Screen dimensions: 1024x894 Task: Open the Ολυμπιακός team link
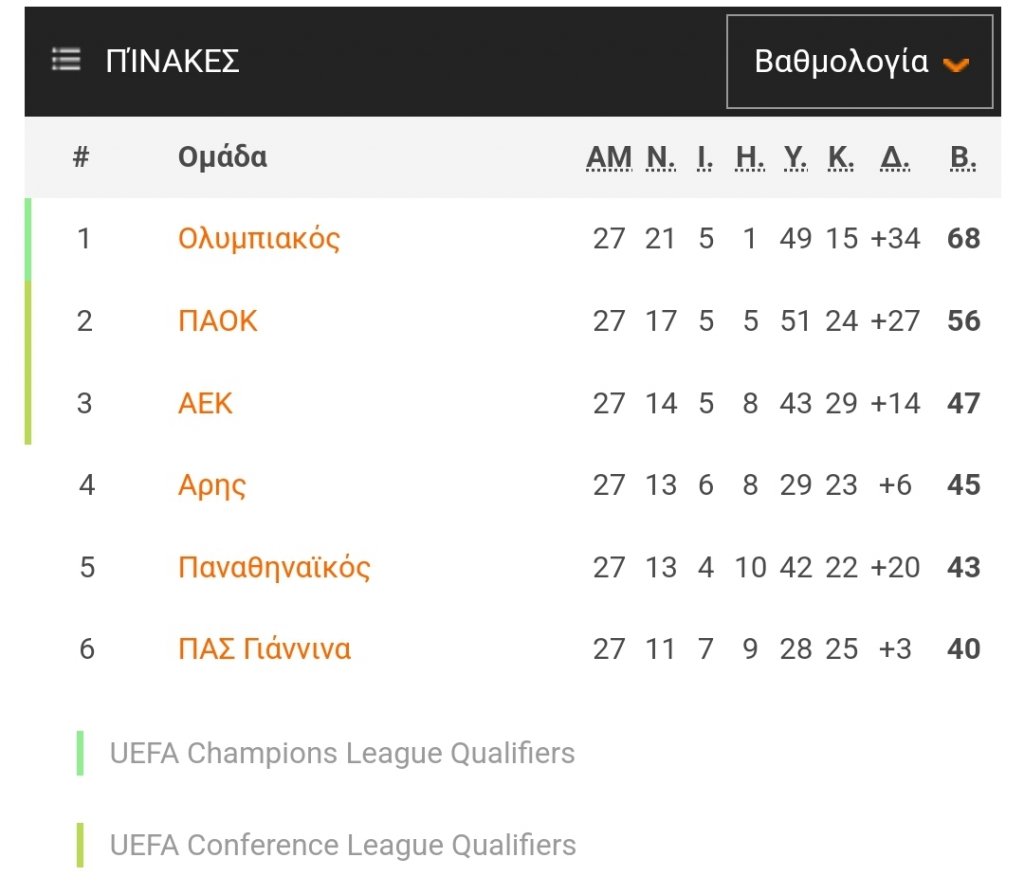pyautogui.click(x=259, y=239)
